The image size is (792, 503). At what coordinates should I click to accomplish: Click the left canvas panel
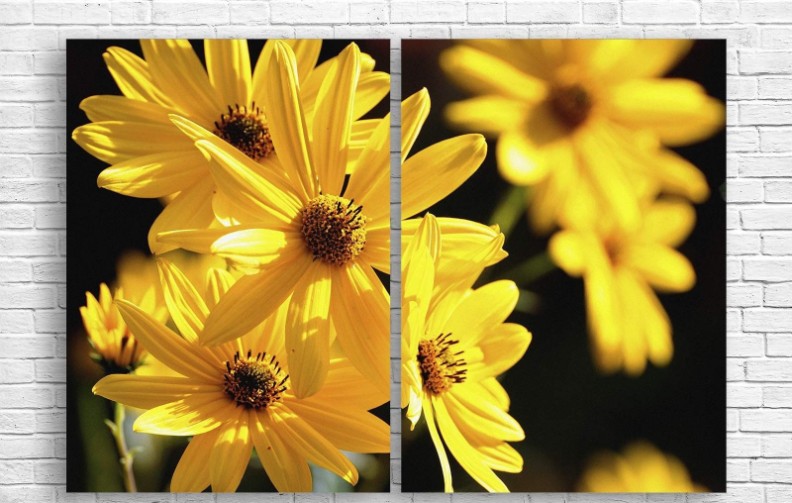pyautogui.click(x=228, y=265)
